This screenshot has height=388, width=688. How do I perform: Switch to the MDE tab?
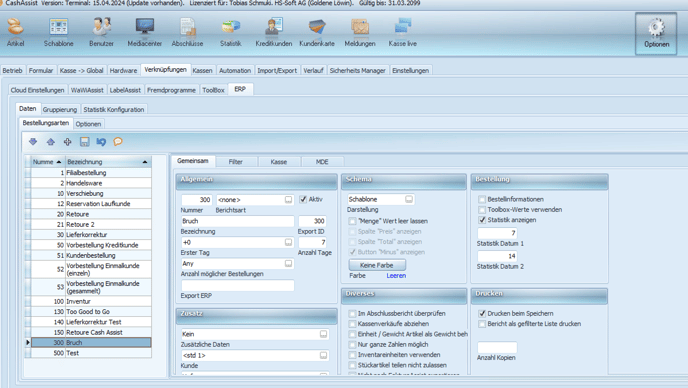[322, 162]
